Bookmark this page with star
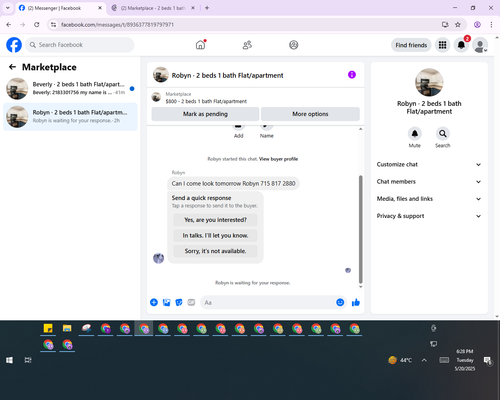The height and width of the screenshot is (400, 500). click(x=458, y=25)
